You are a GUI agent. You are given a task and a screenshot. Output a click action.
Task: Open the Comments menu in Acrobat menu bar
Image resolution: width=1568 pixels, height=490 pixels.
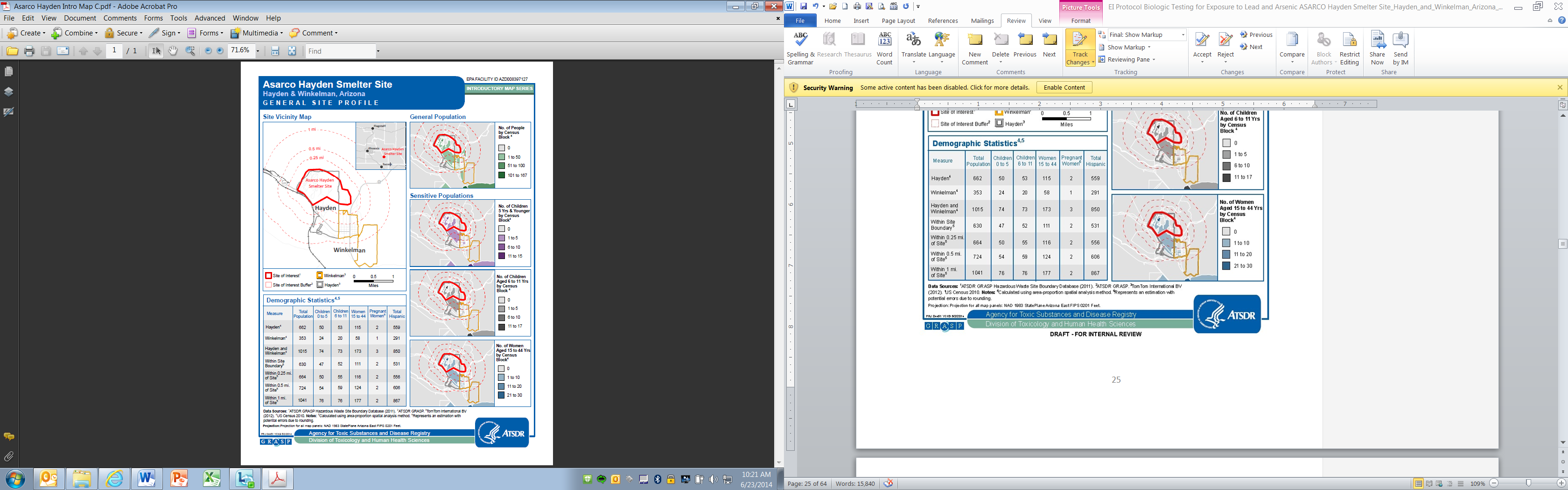click(x=120, y=18)
